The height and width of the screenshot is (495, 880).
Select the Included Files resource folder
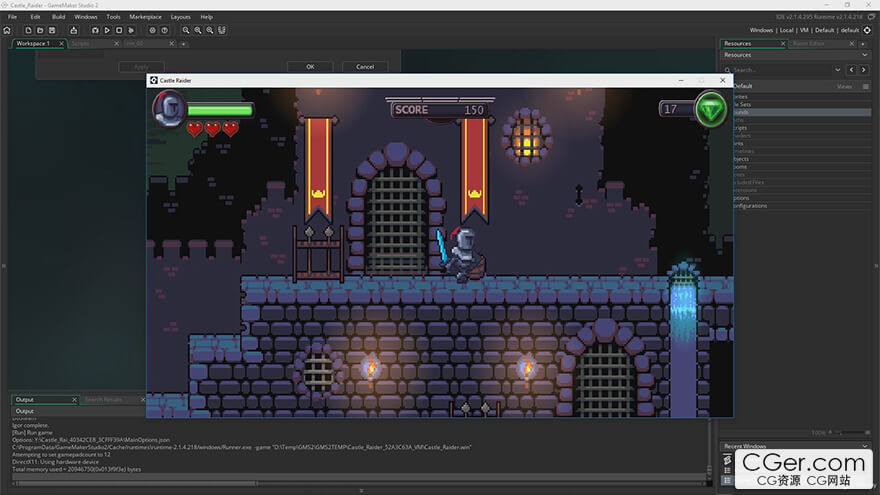(x=803, y=182)
